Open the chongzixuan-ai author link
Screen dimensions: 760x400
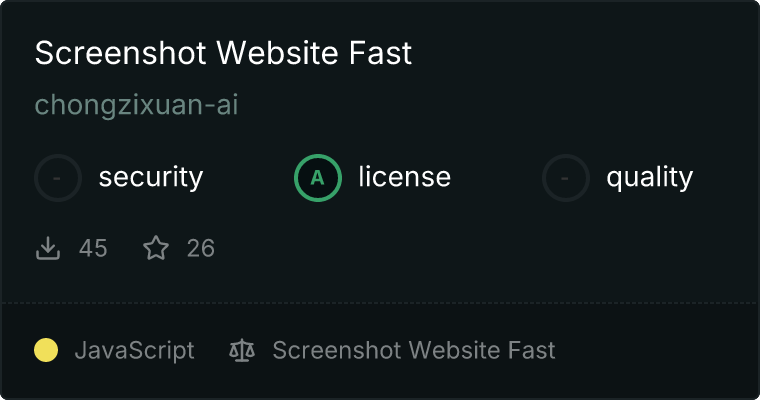click(x=136, y=105)
